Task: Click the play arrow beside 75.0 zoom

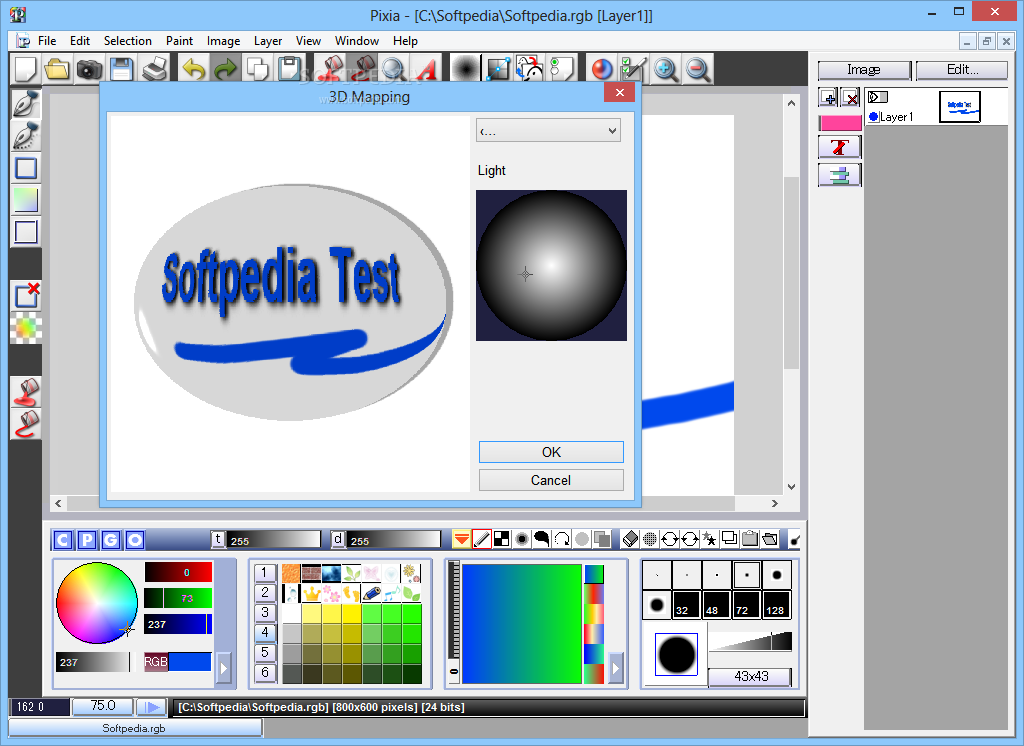Action: (152, 707)
